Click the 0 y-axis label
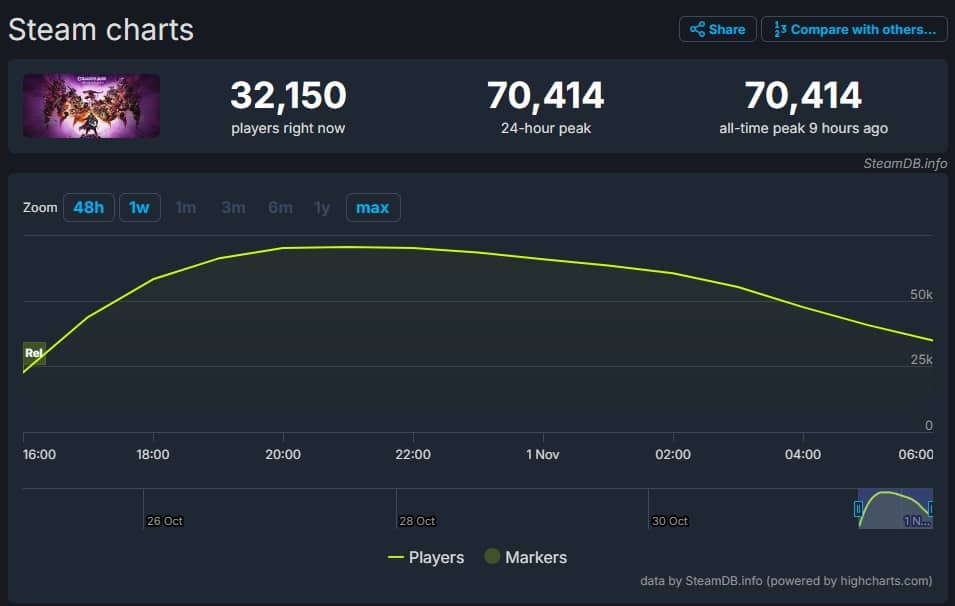The width and height of the screenshot is (955, 606). coord(929,426)
